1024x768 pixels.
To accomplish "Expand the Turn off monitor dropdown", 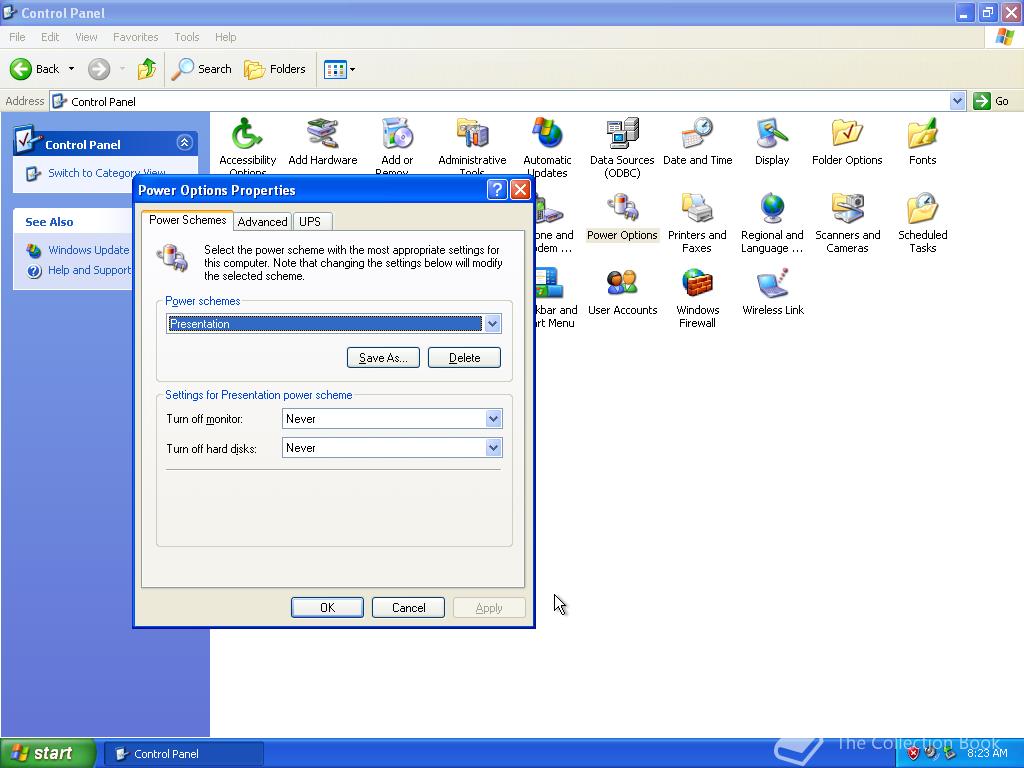I will [493, 419].
